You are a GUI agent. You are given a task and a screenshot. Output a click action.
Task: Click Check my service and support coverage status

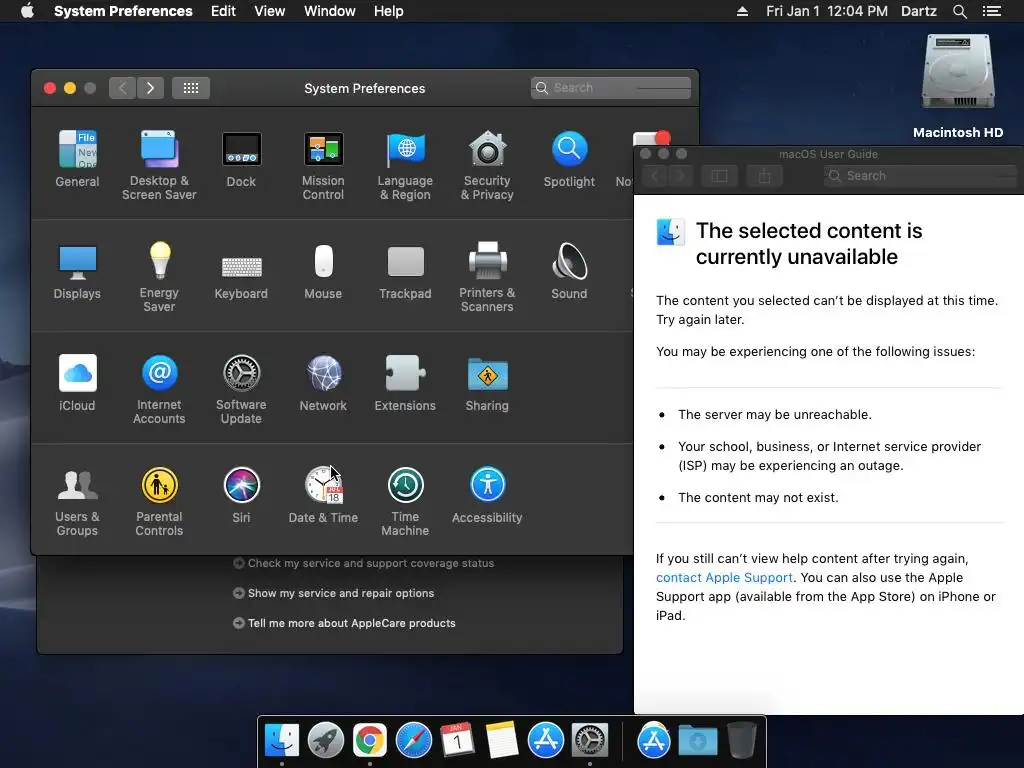[363, 563]
